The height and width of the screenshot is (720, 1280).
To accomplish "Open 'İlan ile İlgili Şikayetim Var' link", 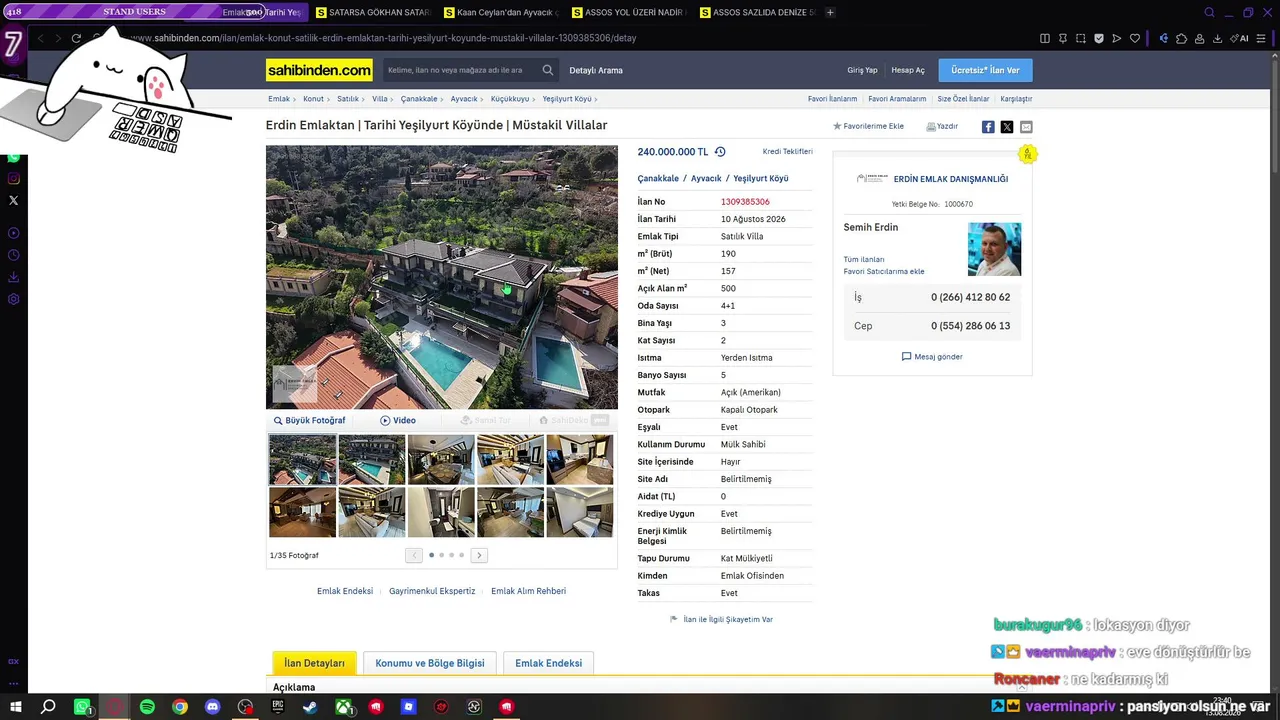I will [721, 620].
